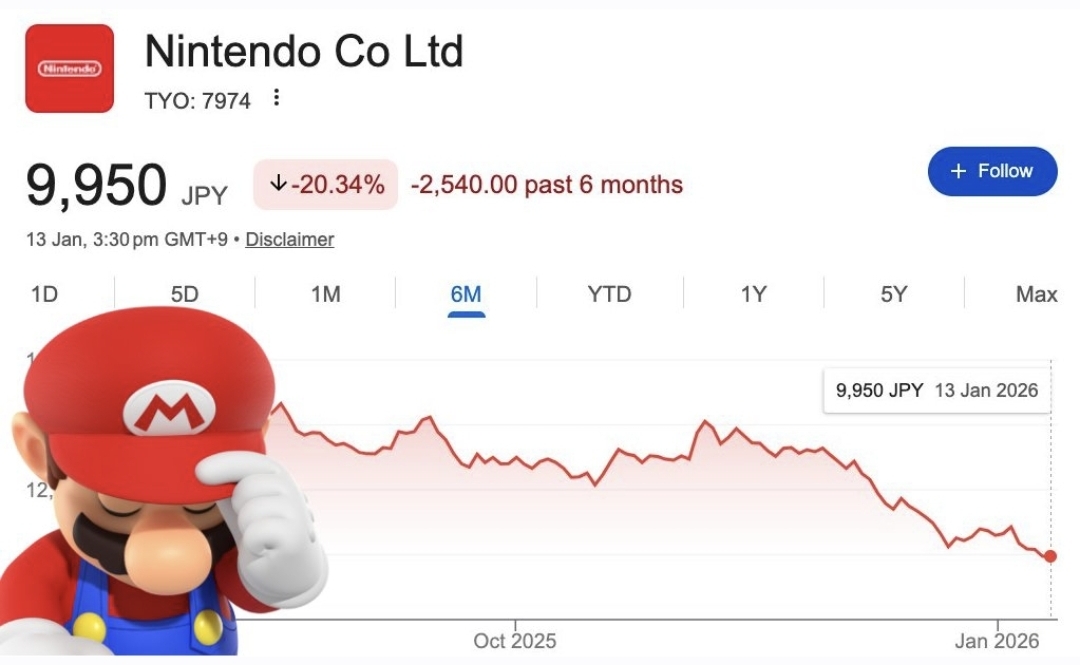Switch to the 1D time range tab
Image resolution: width=1080 pixels, height=665 pixels.
pos(44,294)
